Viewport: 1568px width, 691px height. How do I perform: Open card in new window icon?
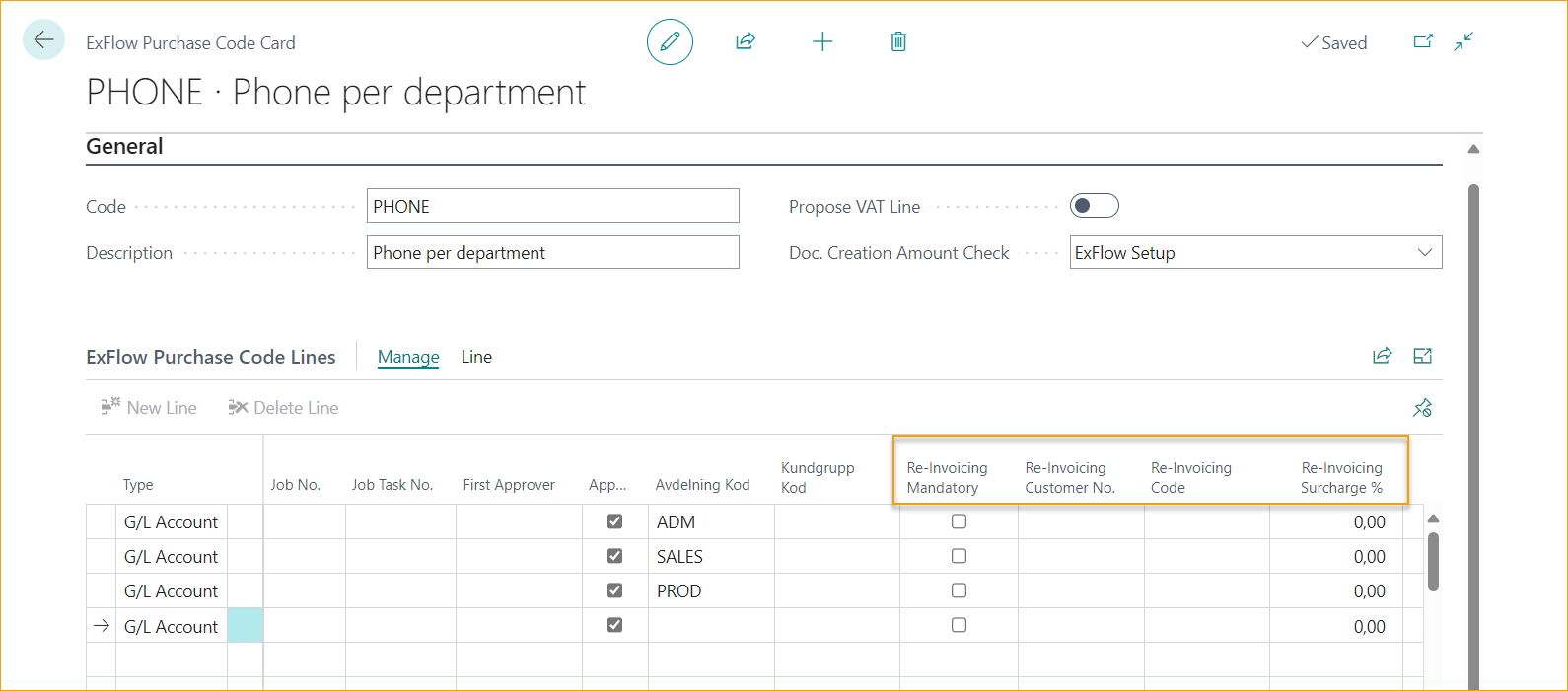(1423, 41)
